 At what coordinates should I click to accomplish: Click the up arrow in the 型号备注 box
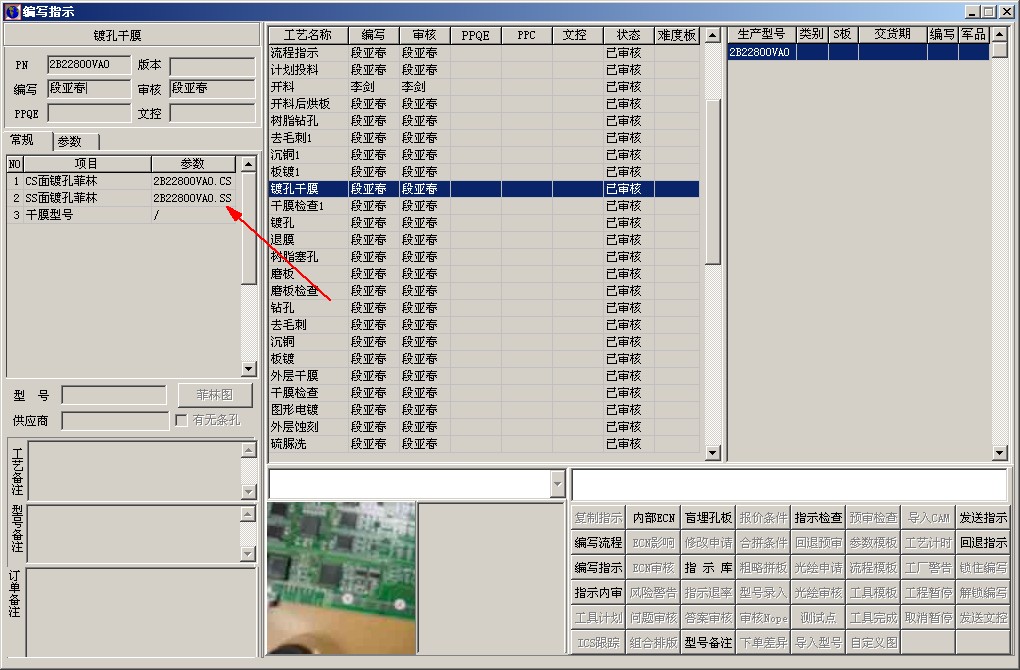point(248,514)
